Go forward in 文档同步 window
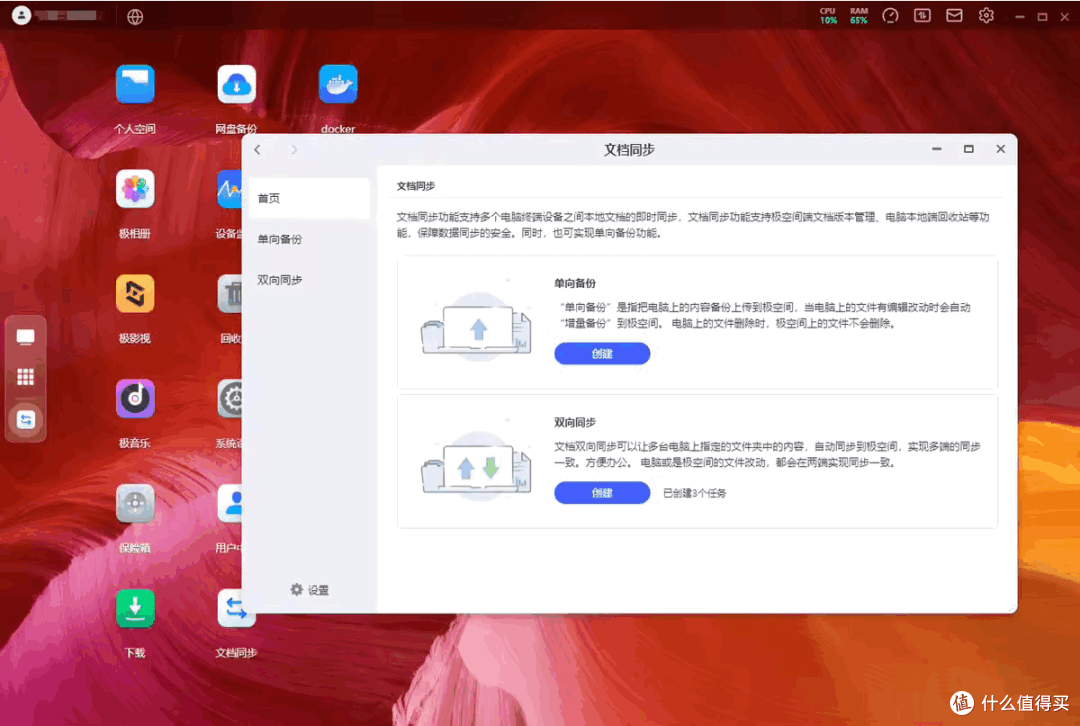 tap(294, 149)
